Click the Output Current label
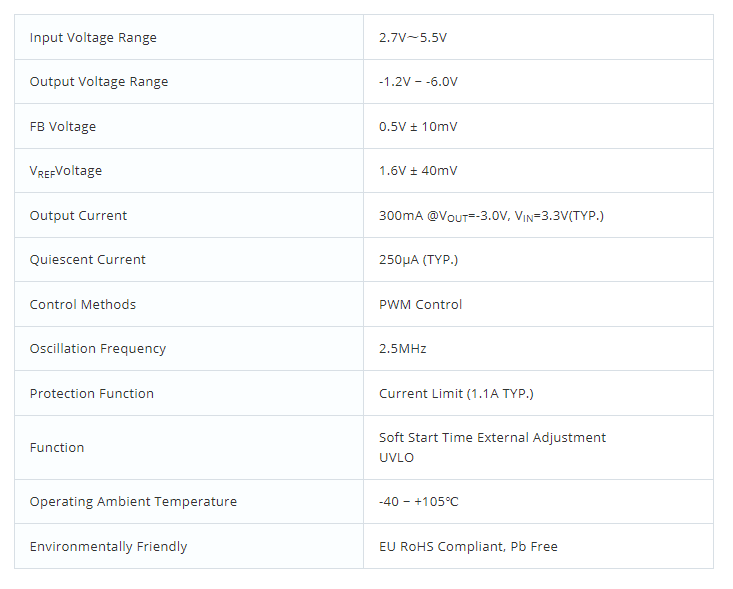733x589 pixels. [x=78, y=215]
